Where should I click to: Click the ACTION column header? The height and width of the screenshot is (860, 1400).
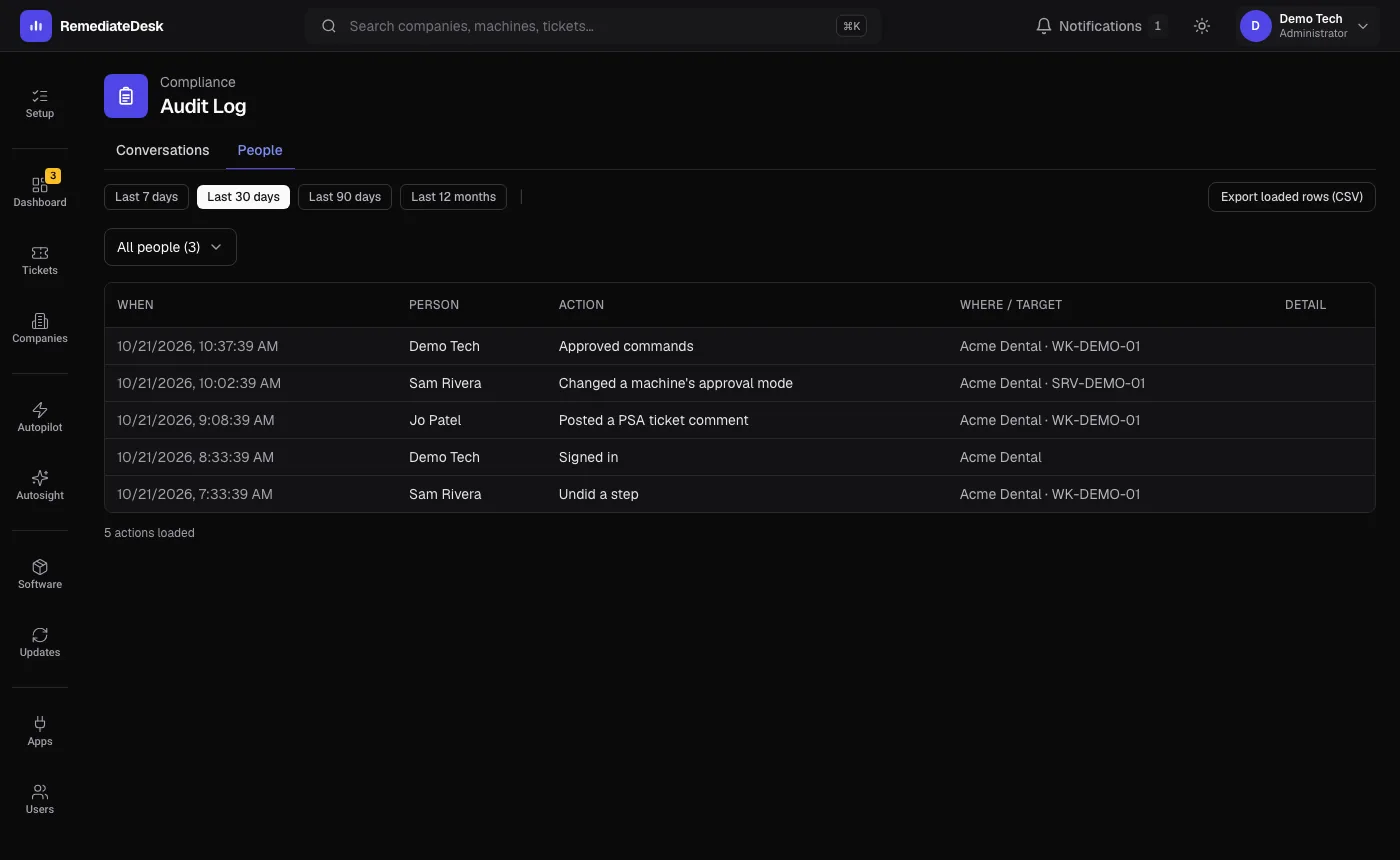pyautogui.click(x=581, y=305)
